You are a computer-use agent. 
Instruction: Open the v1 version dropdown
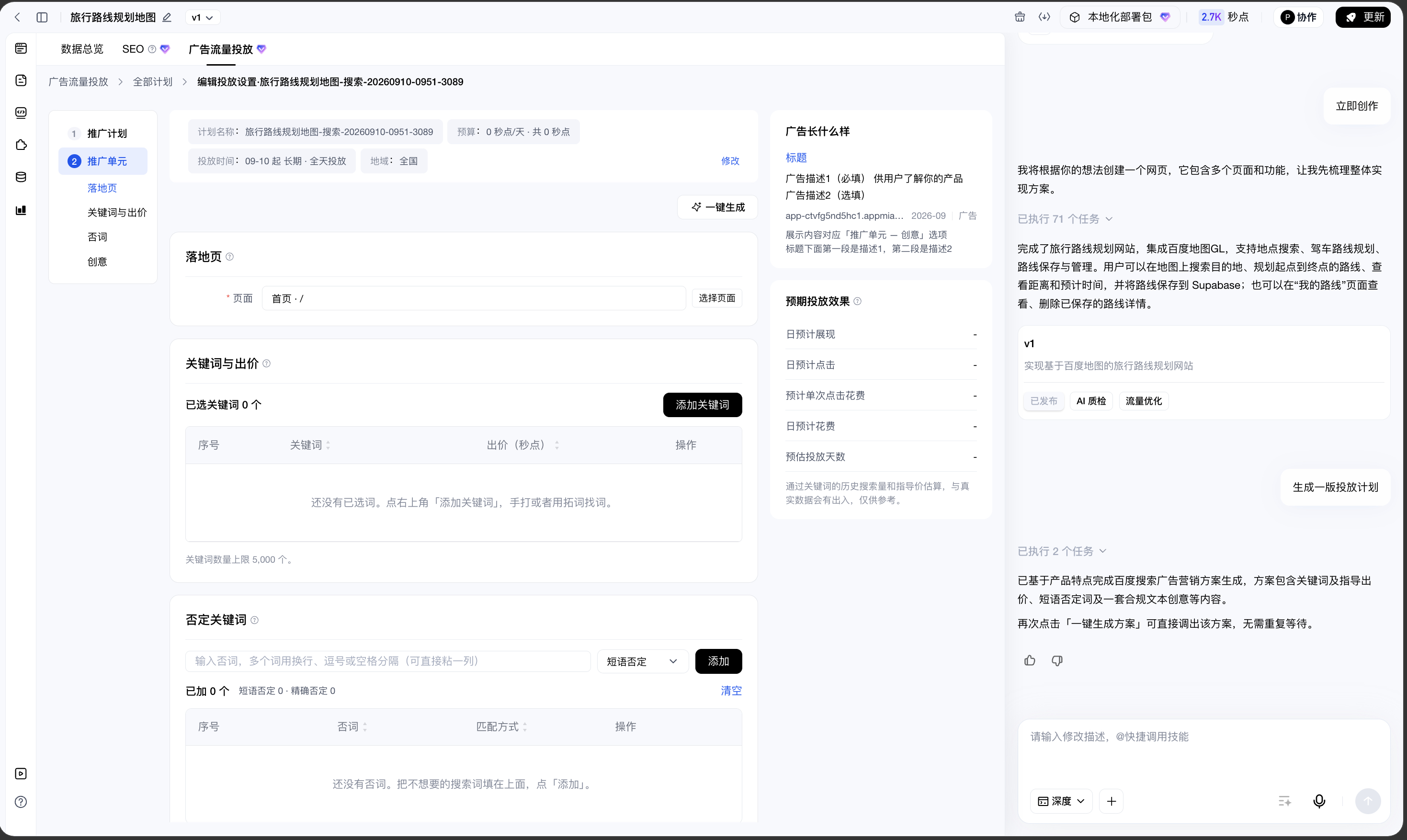(x=203, y=18)
